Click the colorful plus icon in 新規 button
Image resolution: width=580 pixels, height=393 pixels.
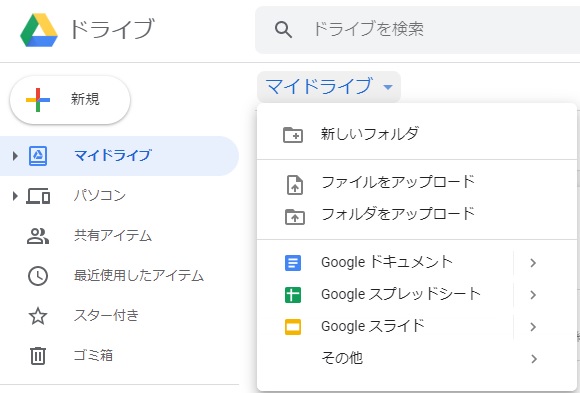38,100
